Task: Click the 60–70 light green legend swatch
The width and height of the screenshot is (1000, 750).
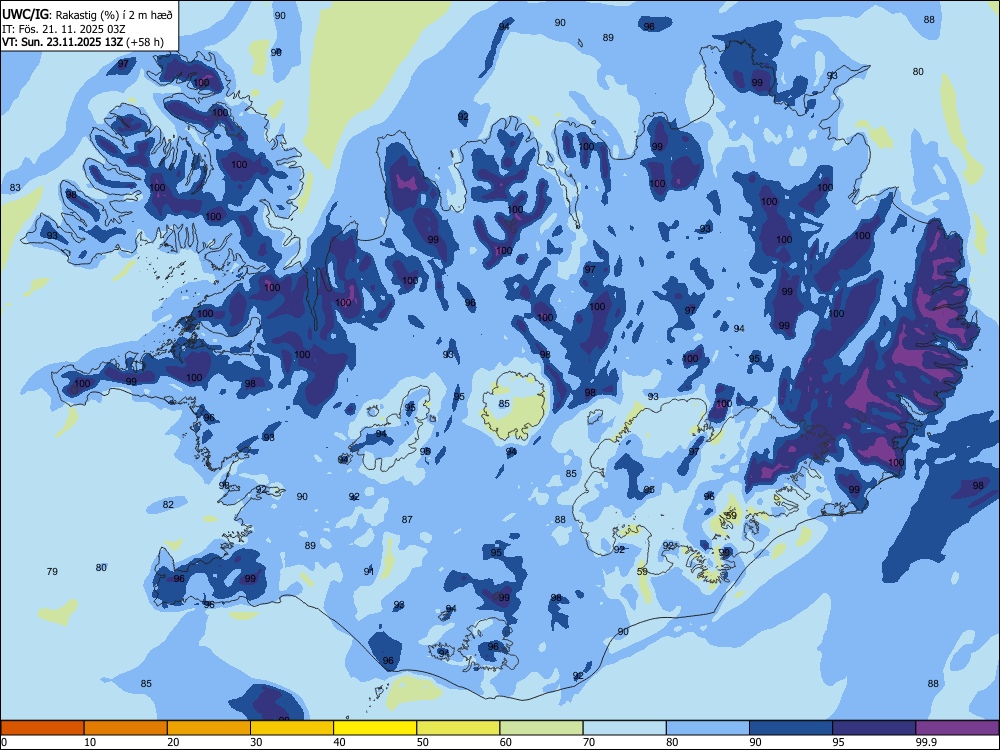Action: [541, 728]
